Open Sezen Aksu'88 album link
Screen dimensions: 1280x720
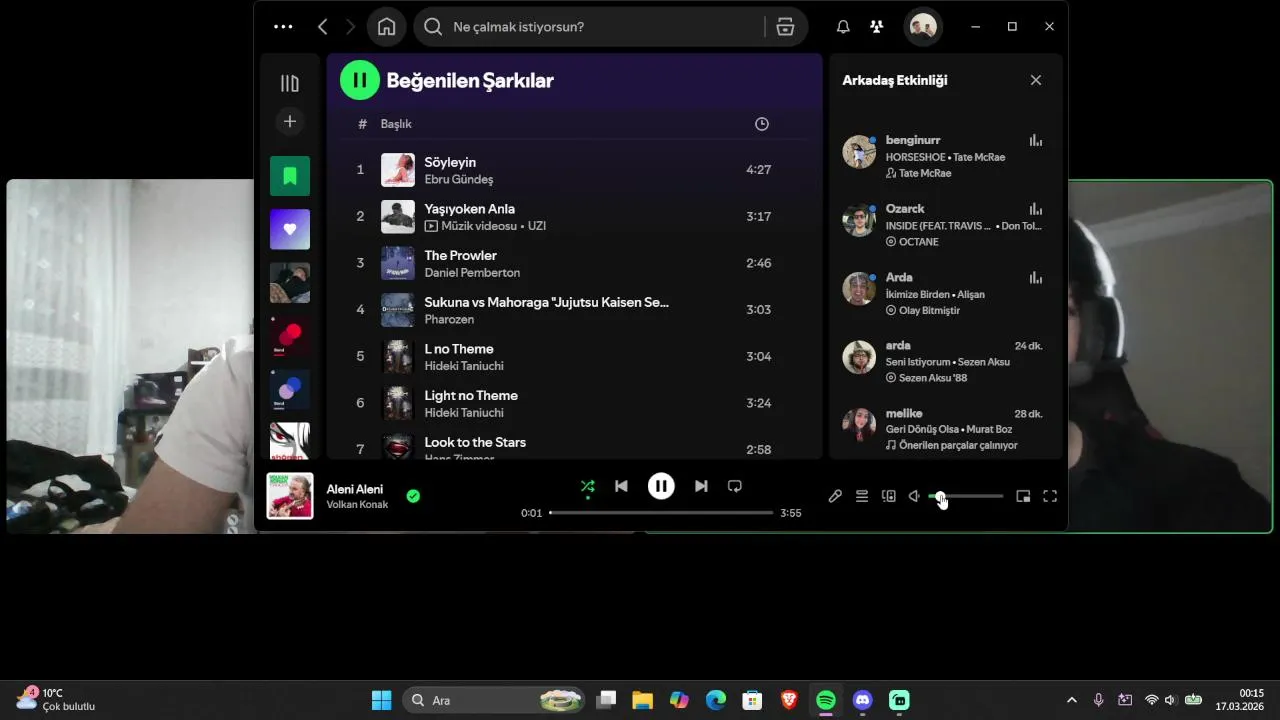pyautogui.click(x=933, y=378)
